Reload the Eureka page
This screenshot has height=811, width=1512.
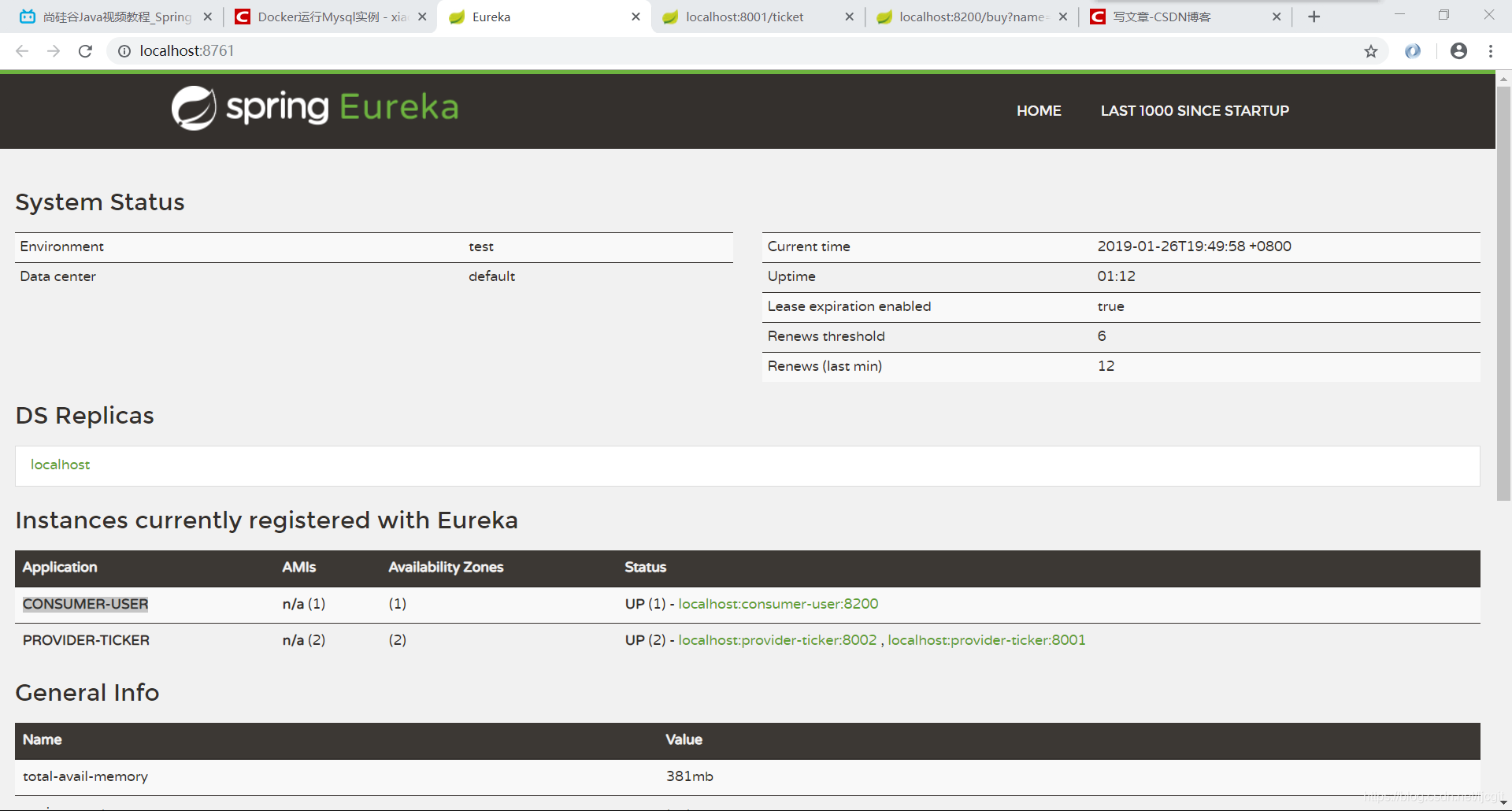[85, 51]
